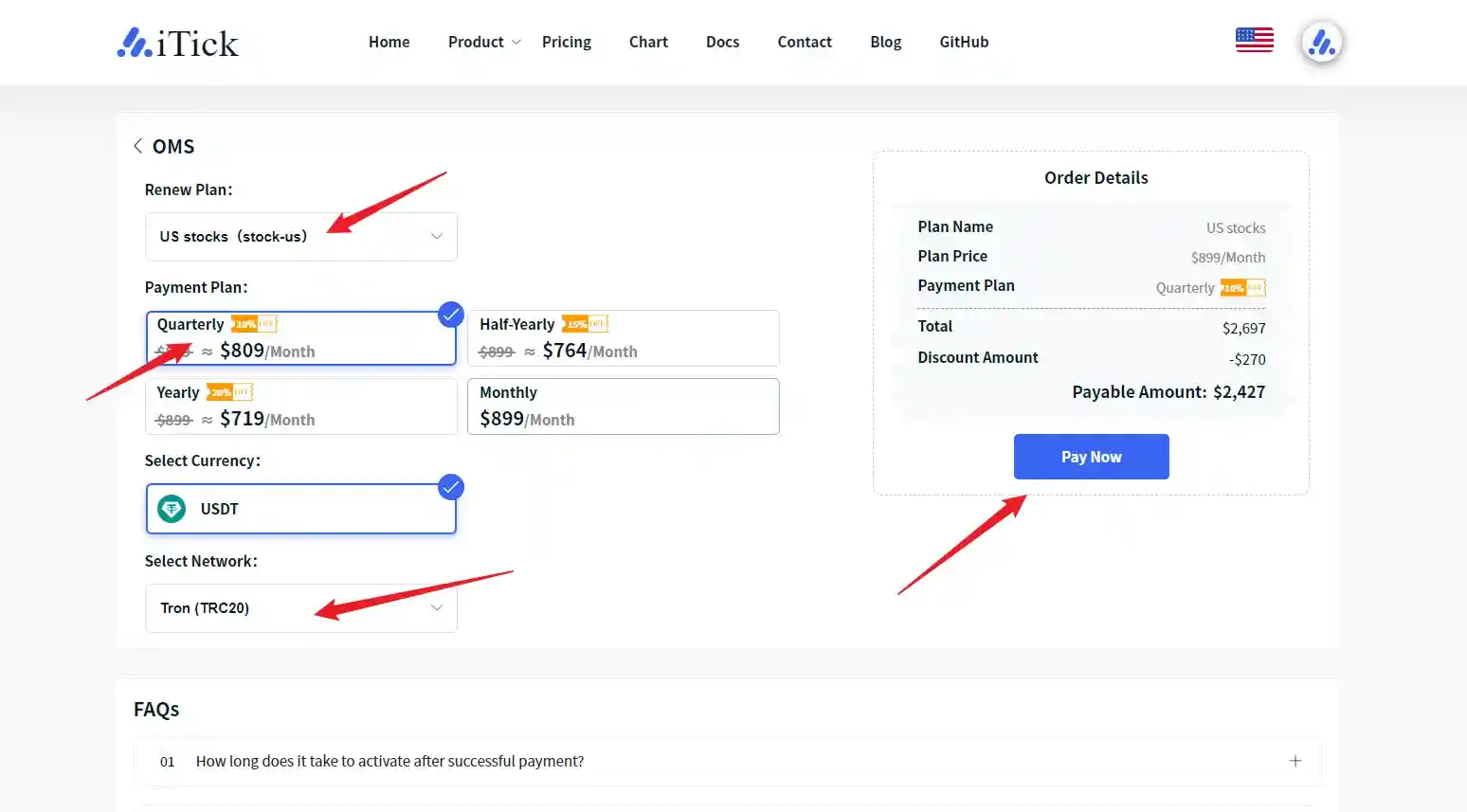Open the Tron (TRC20) network dropdown

pos(300,608)
